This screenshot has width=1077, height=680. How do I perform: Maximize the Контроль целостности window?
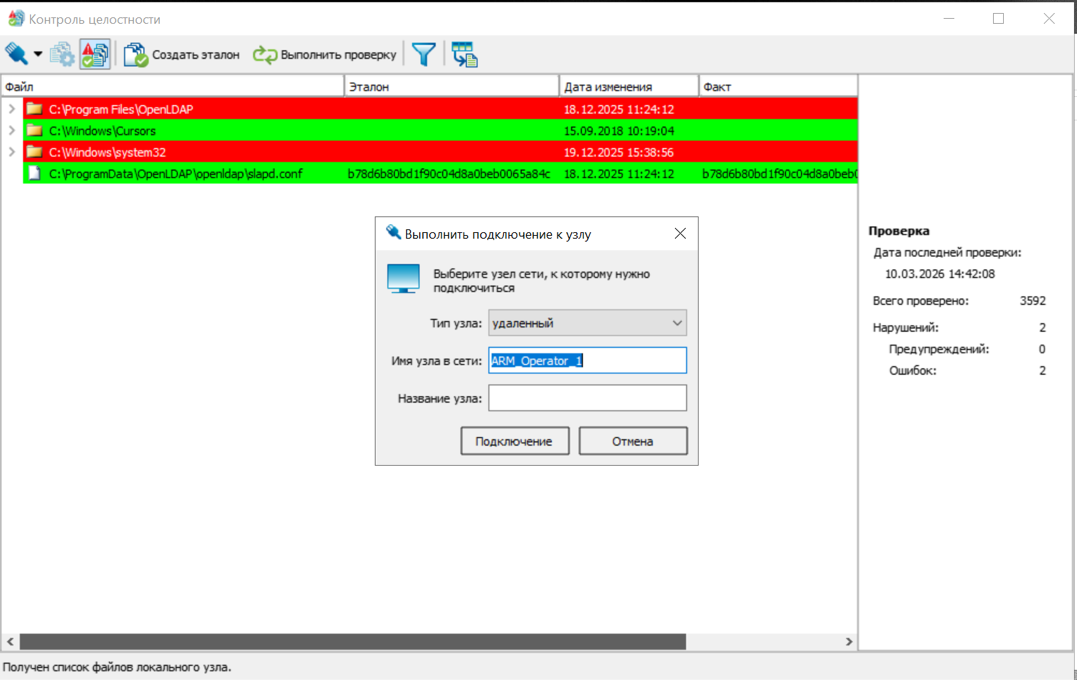999,19
